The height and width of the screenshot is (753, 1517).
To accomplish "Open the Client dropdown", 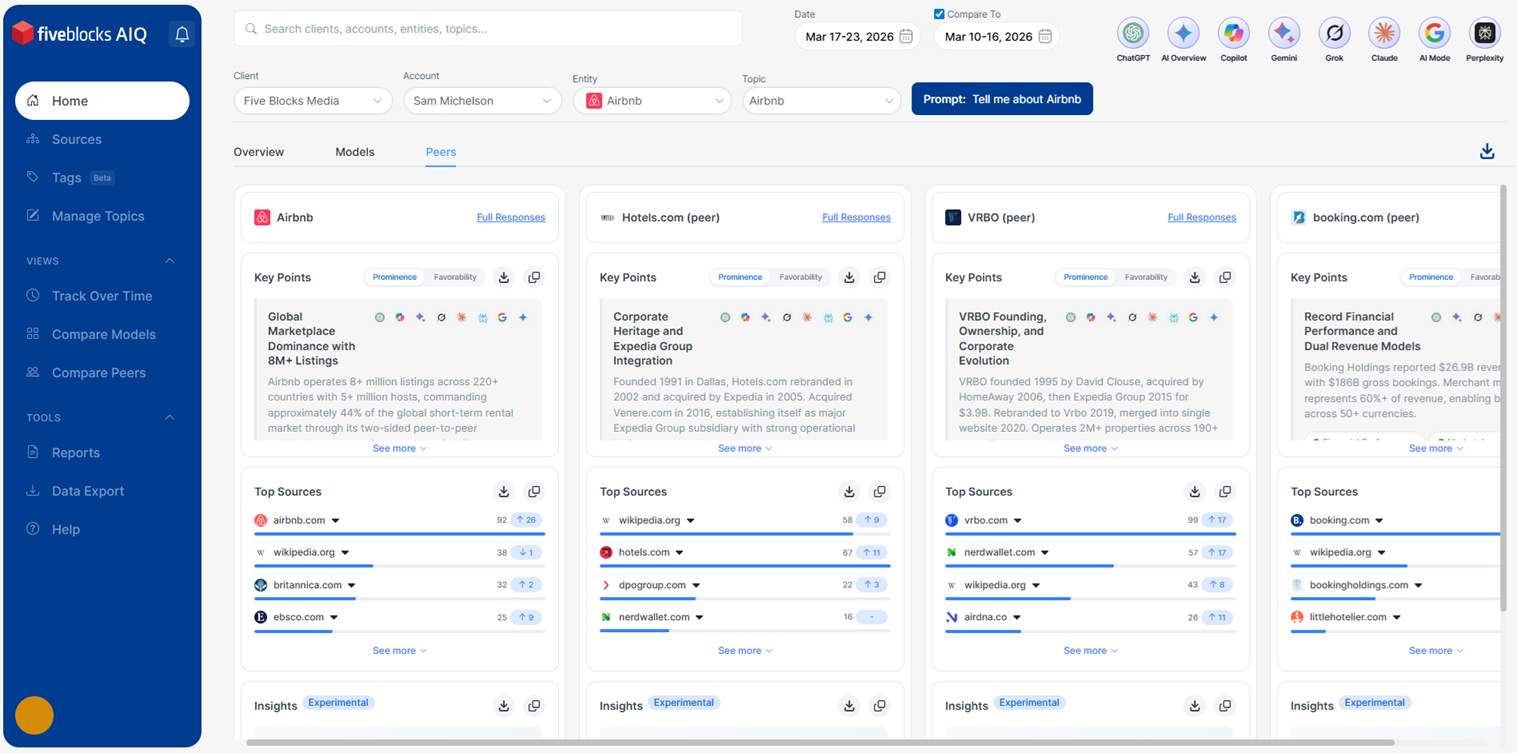I will [x=313, y=101].
